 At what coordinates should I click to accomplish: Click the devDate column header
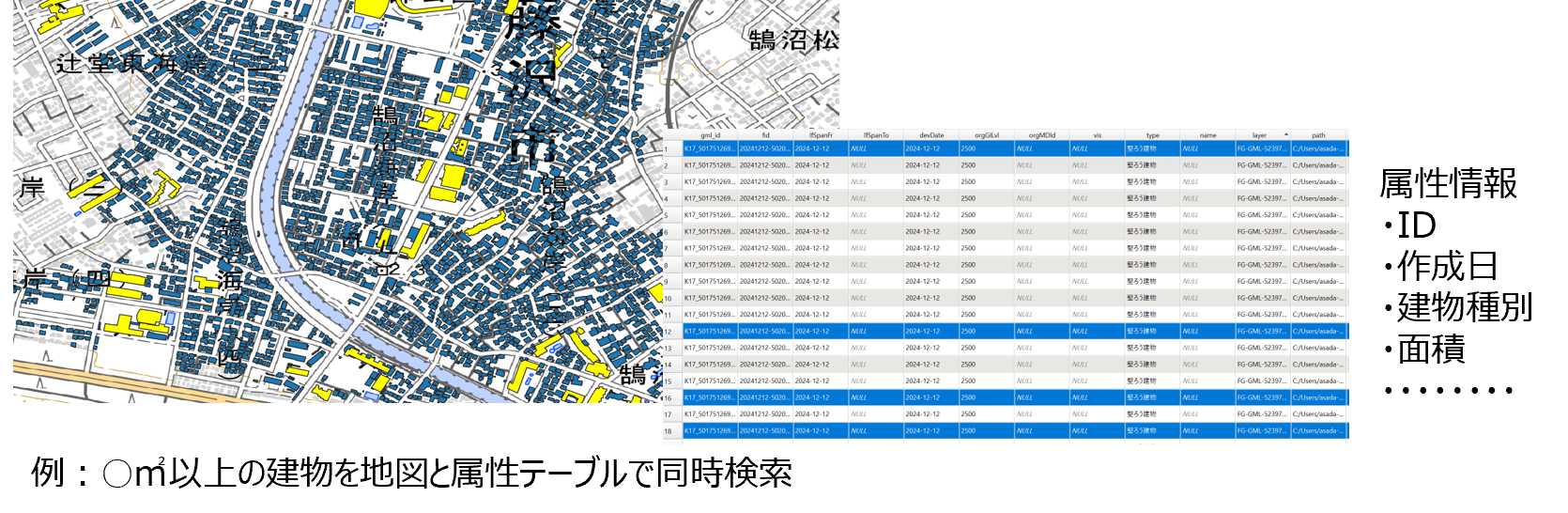pos(931,135)
